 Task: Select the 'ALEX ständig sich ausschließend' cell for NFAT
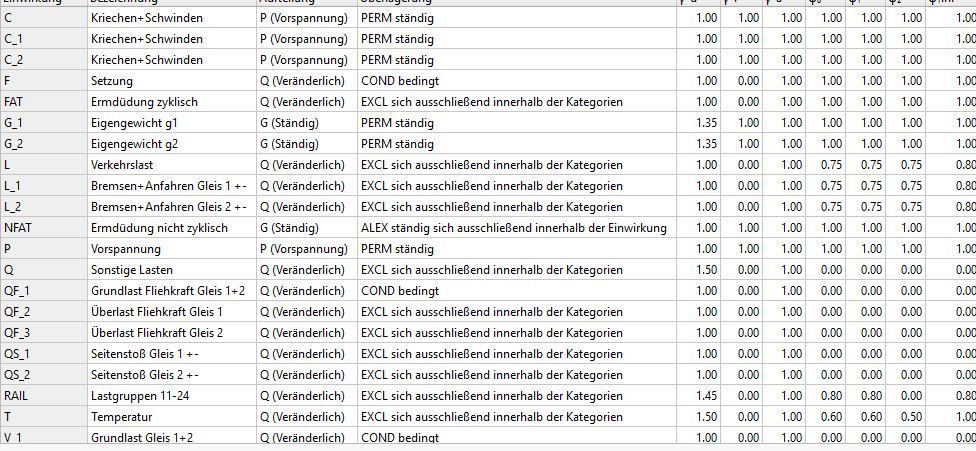517,228
